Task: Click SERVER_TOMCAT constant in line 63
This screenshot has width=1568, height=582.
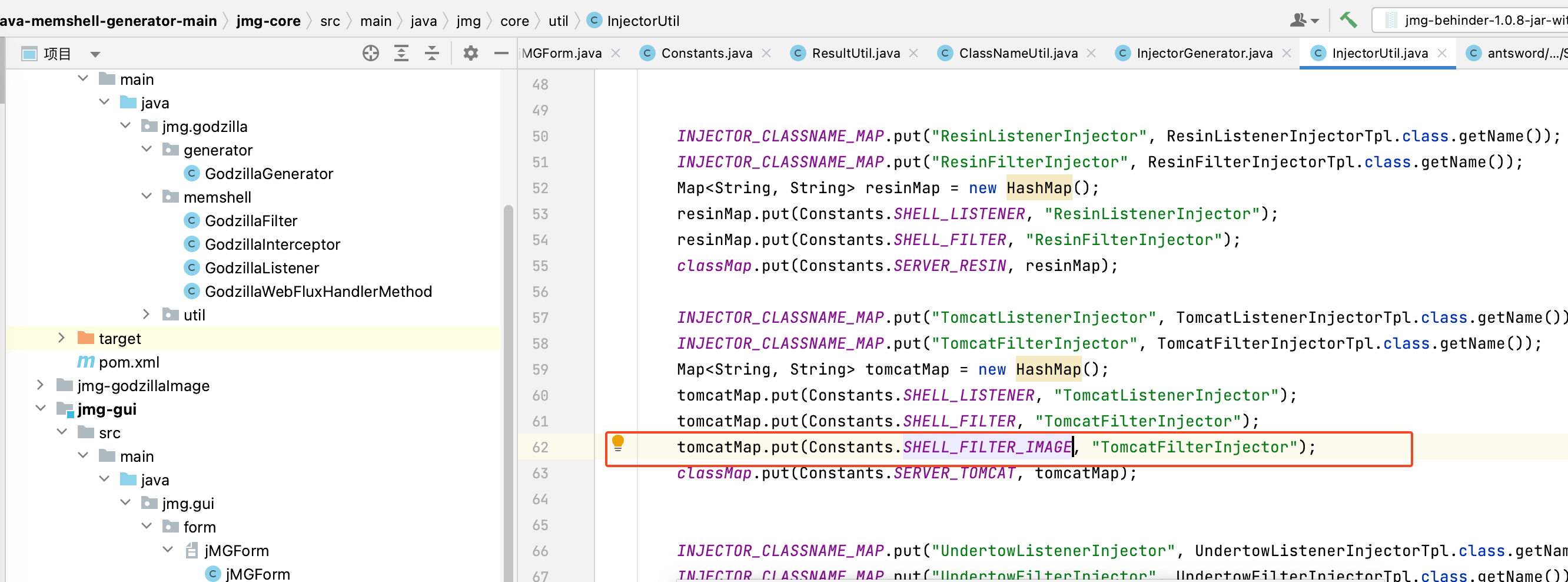Action: pos(955,473)
